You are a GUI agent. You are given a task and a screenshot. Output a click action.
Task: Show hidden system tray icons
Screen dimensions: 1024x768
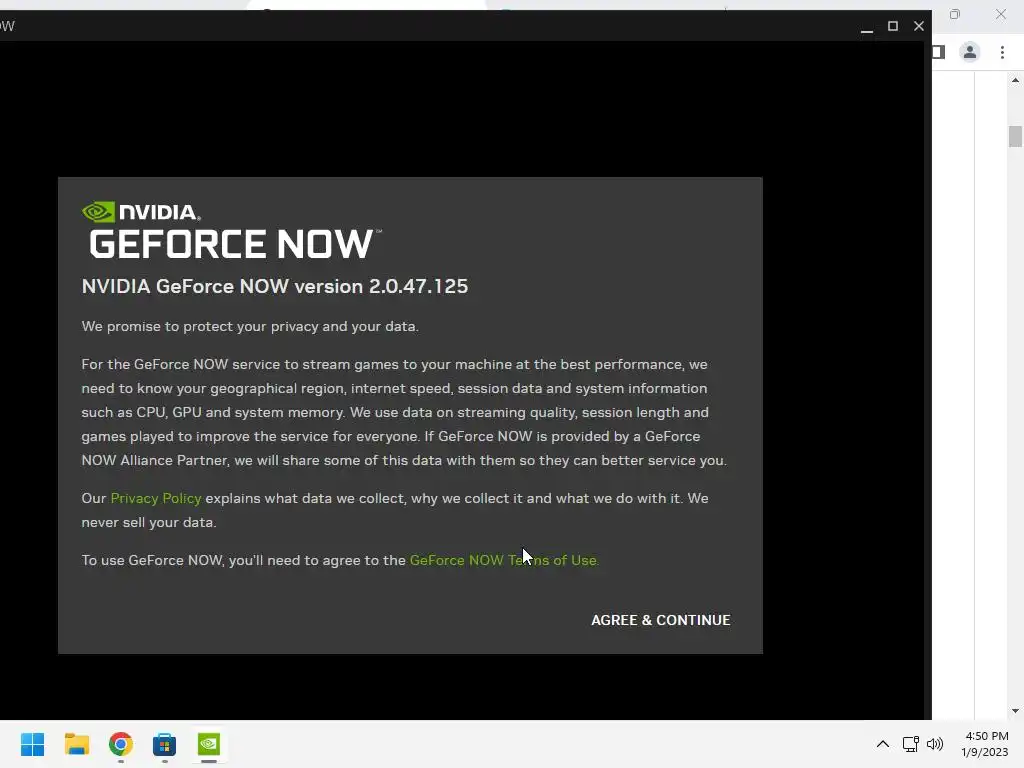[x=882, y=744]
